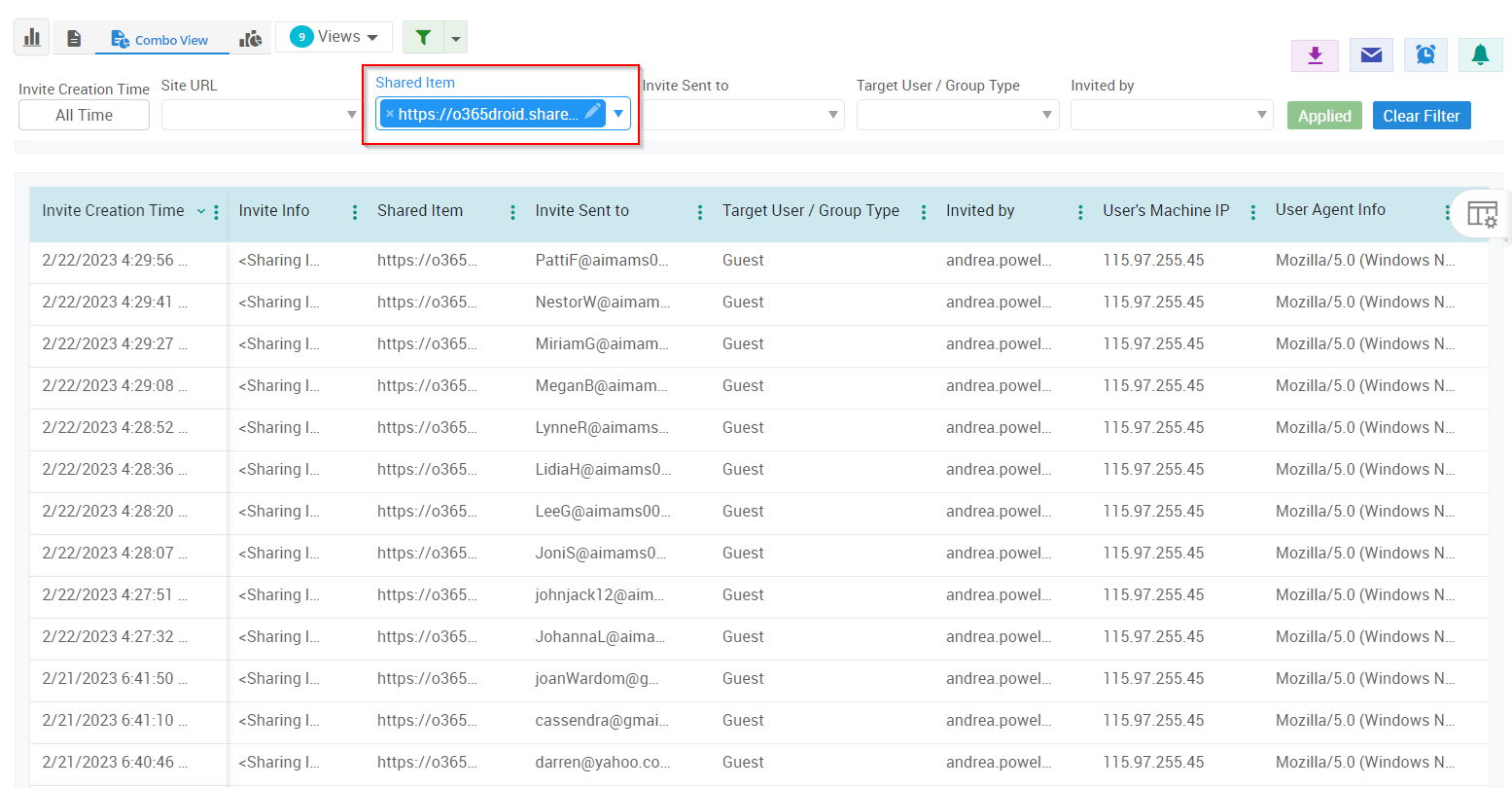
Task: Click the All Time date button
Action: click(x=84, y=115)
